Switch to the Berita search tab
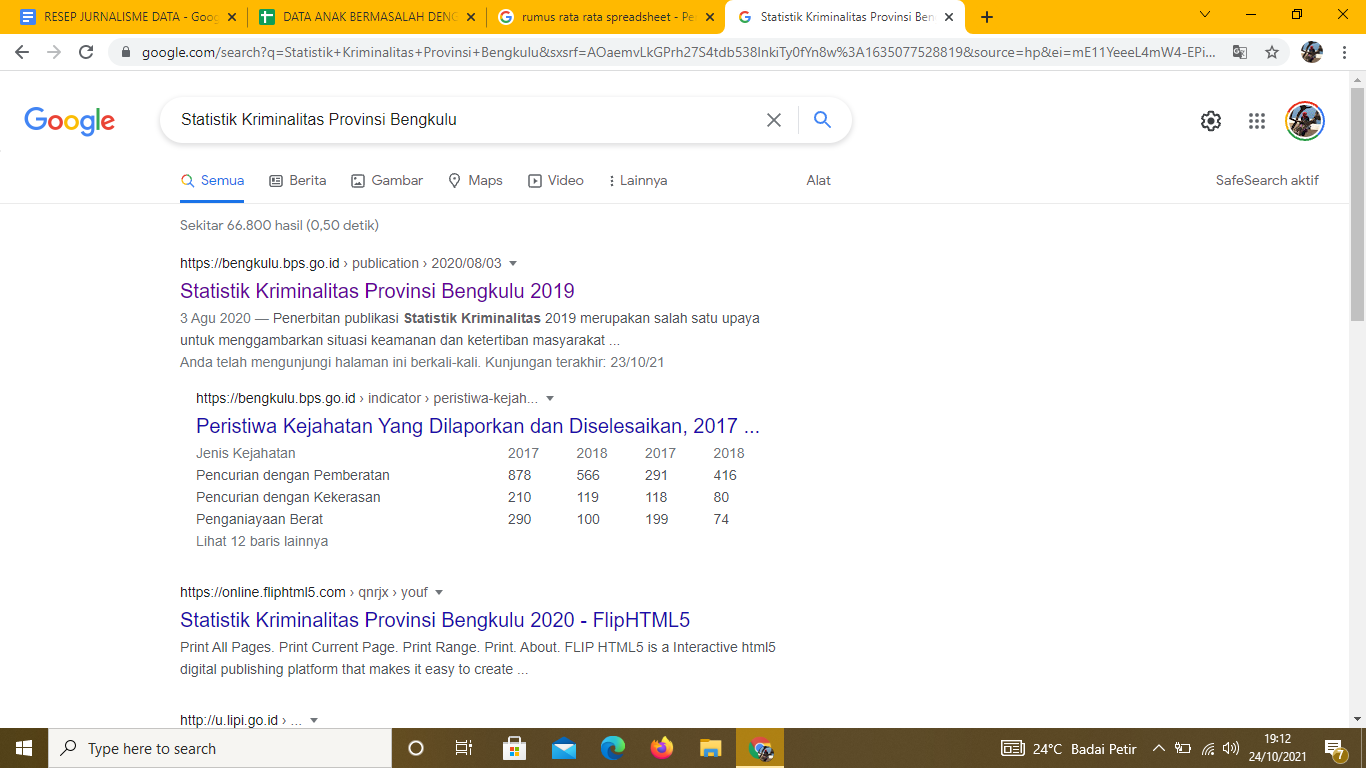1366x768 pixels. 298,181
